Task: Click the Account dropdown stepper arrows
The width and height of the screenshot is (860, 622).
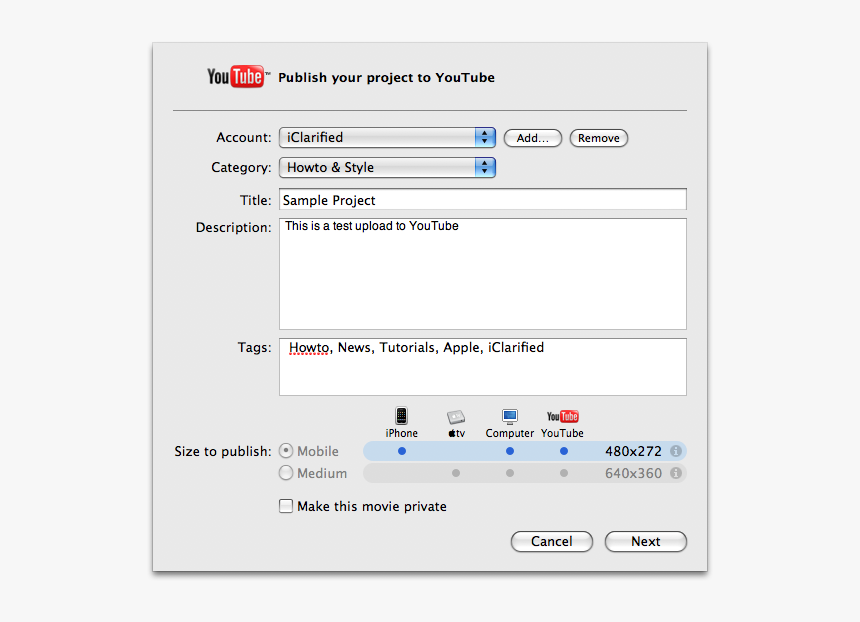Action: pos(484,138)
